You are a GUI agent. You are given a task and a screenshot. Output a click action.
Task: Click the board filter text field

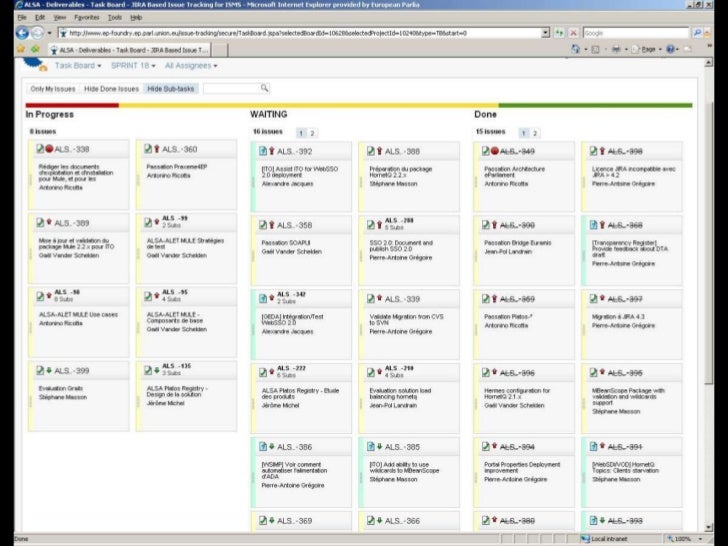pyautogui.click(x=231, y=88)
